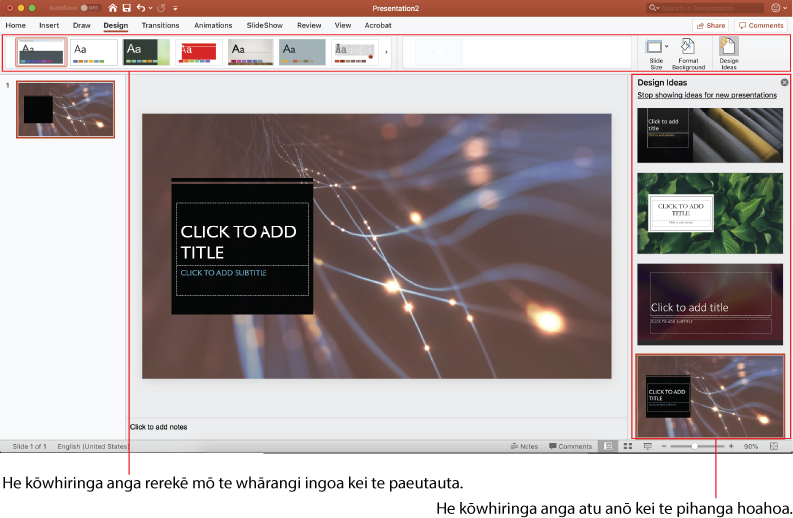Switch to the Animations tab
The width and height of the screenshot is (793, 518).
[x=213, y=25]
